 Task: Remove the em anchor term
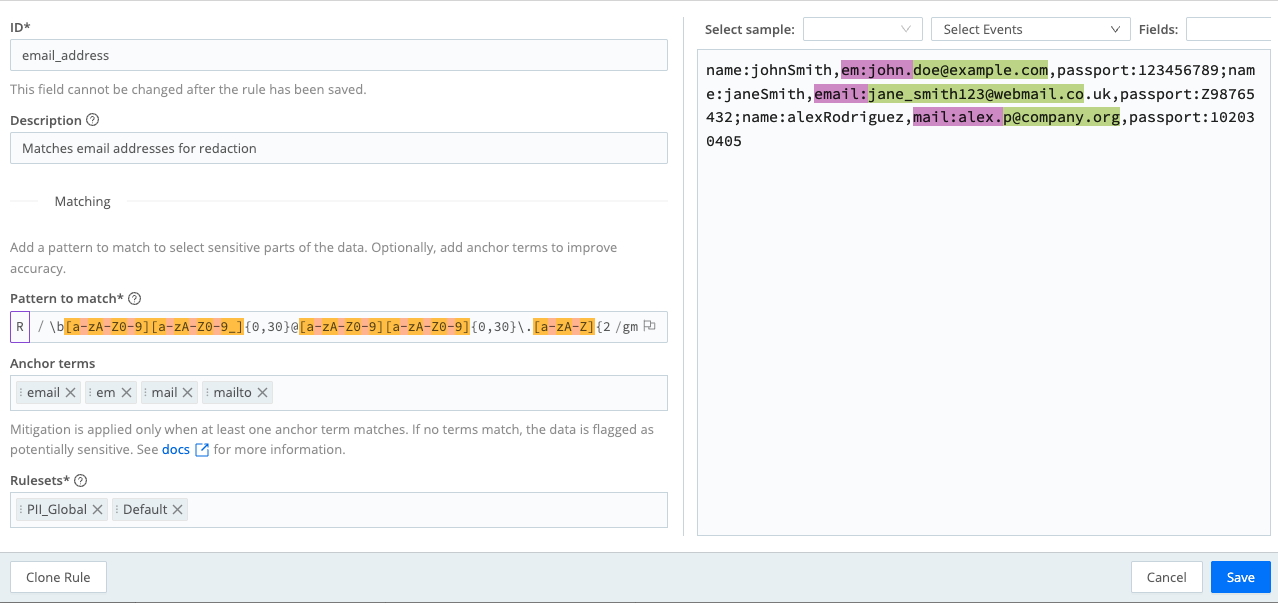(x=127, y=392)
